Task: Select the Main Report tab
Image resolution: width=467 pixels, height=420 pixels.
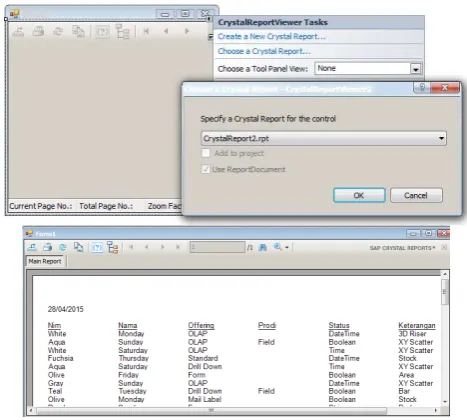Action: click(45, 261)
